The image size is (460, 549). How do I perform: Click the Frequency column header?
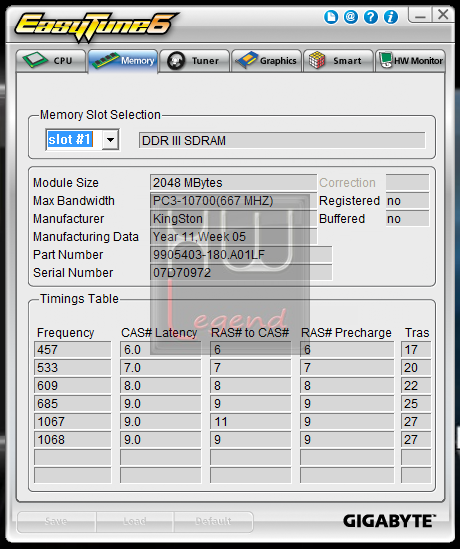(x=65, y=332)
